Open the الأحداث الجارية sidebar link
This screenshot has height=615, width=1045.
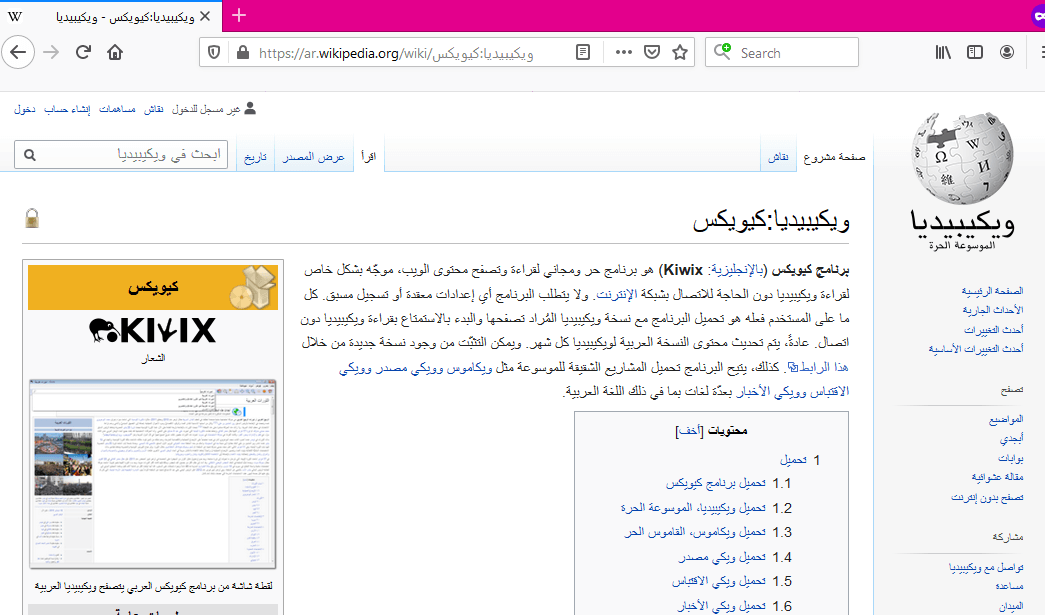[993, 310]
